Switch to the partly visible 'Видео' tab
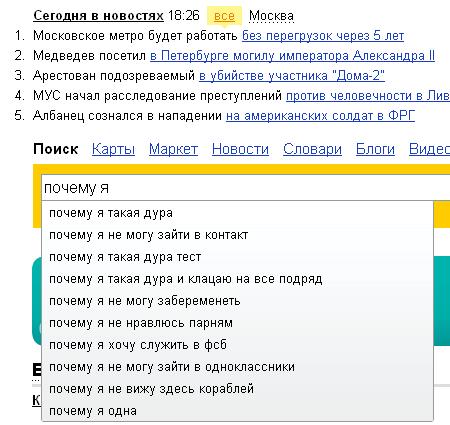Image resolution: width=450 pixels, height=425 pixels. 429,149
